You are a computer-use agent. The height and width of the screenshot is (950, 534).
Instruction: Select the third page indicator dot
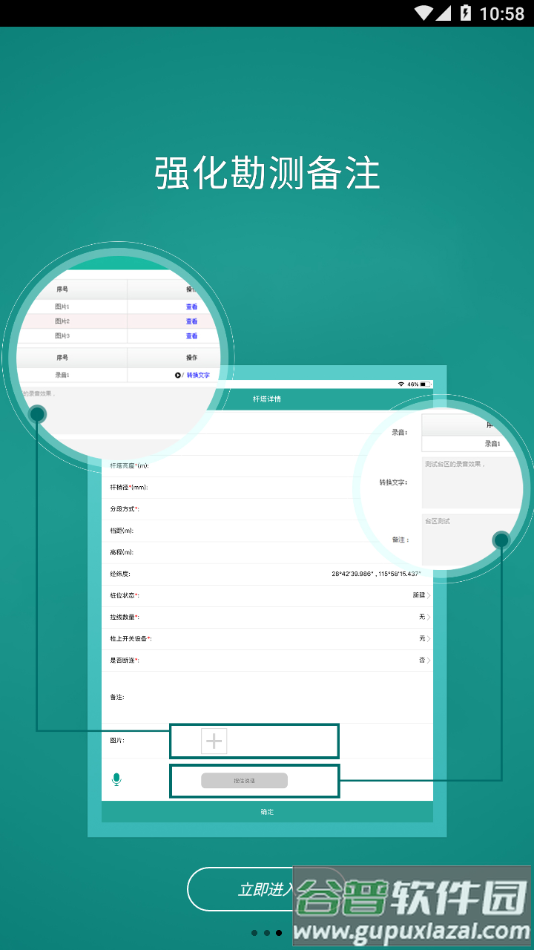pyautogui.click(x=279, y=933)
